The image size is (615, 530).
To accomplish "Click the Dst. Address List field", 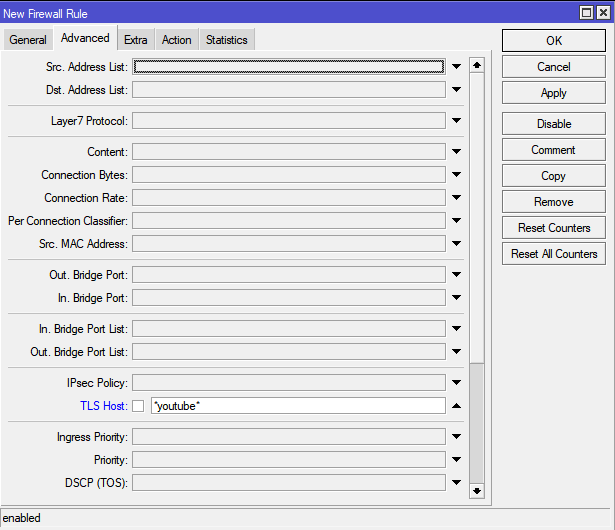I will click(289, 89).
